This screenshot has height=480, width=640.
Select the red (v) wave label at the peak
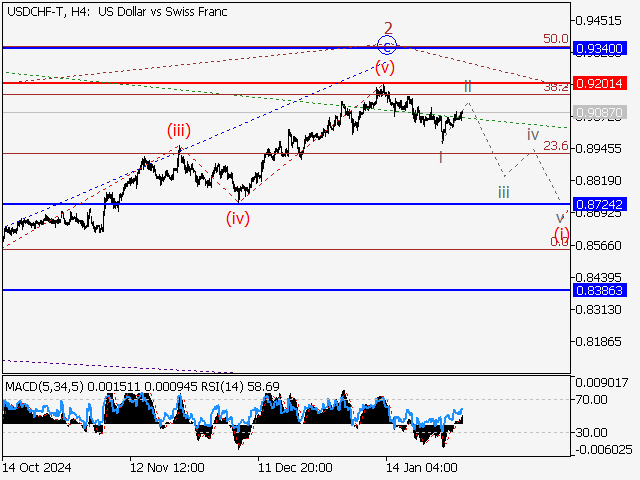pyautogui.click(x=385, y=67)
